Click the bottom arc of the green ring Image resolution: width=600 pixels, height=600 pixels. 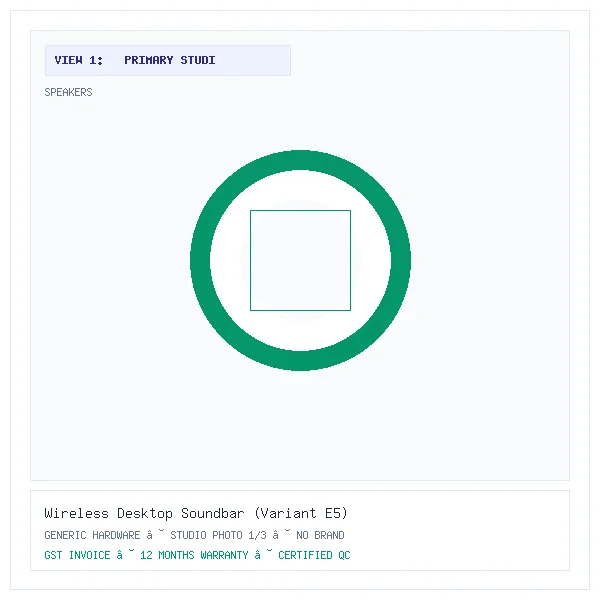click(300, 361)
